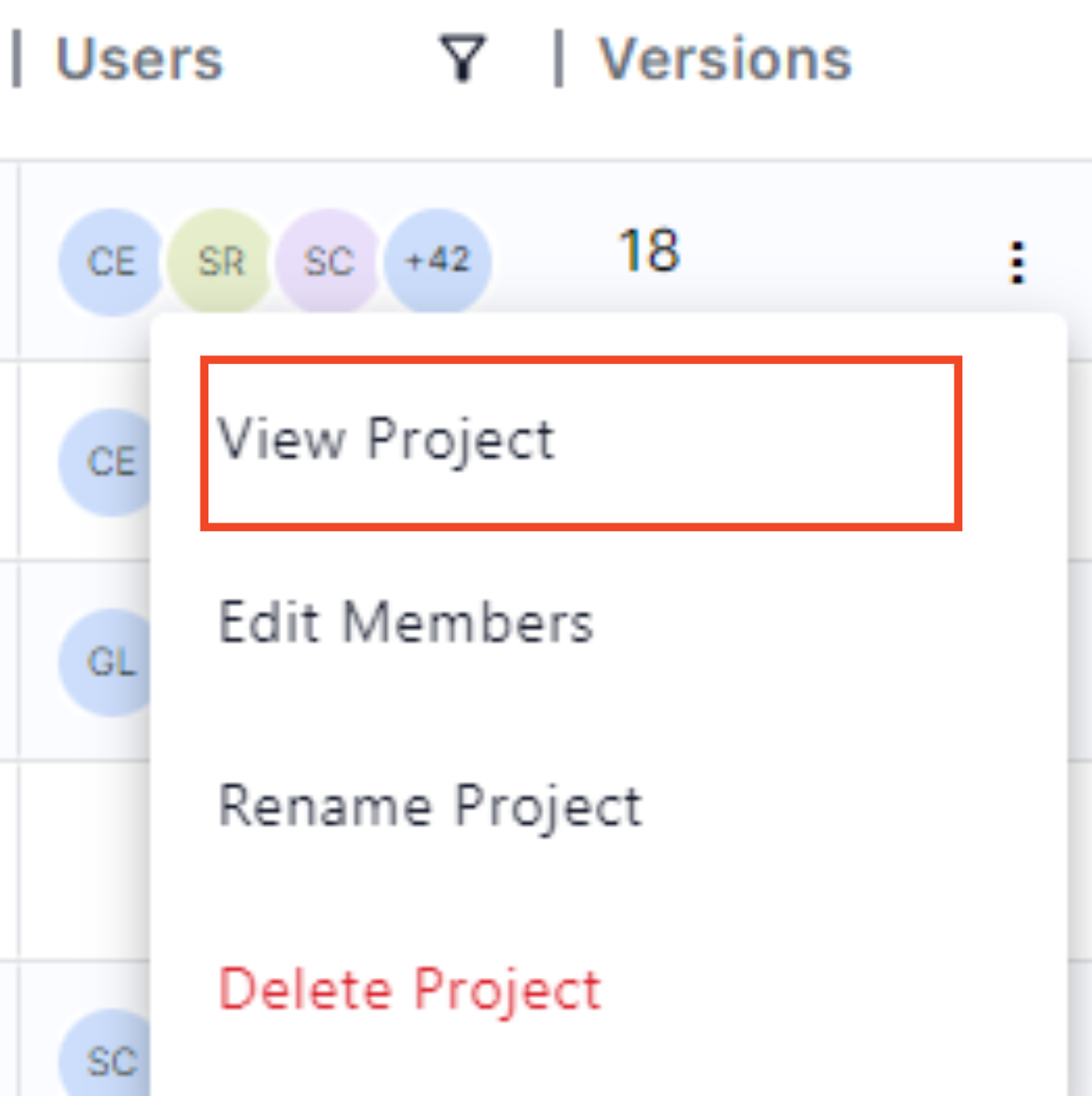Select Rename Project menu entry
The image size is (1092, 1096).
[430, 805]
